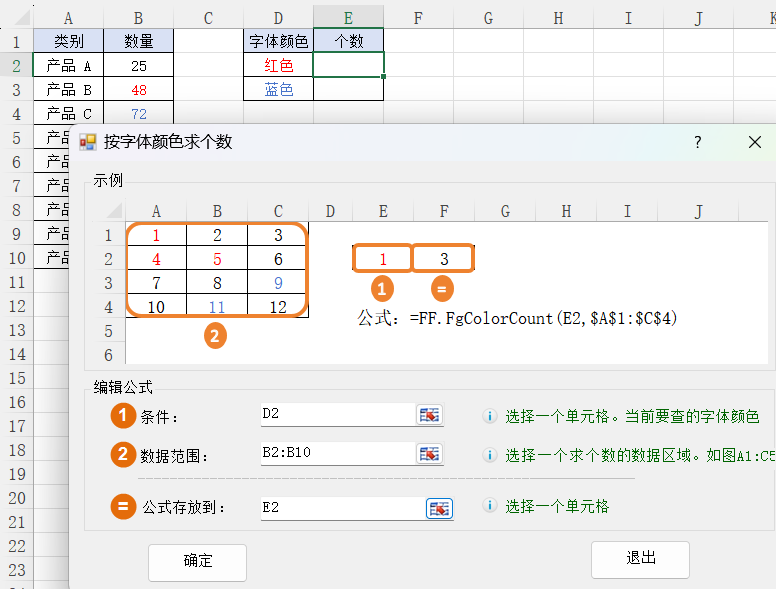Select the blue 蓝色 cell D3
The width and height of the screenshot is (776, 589).
278,89
